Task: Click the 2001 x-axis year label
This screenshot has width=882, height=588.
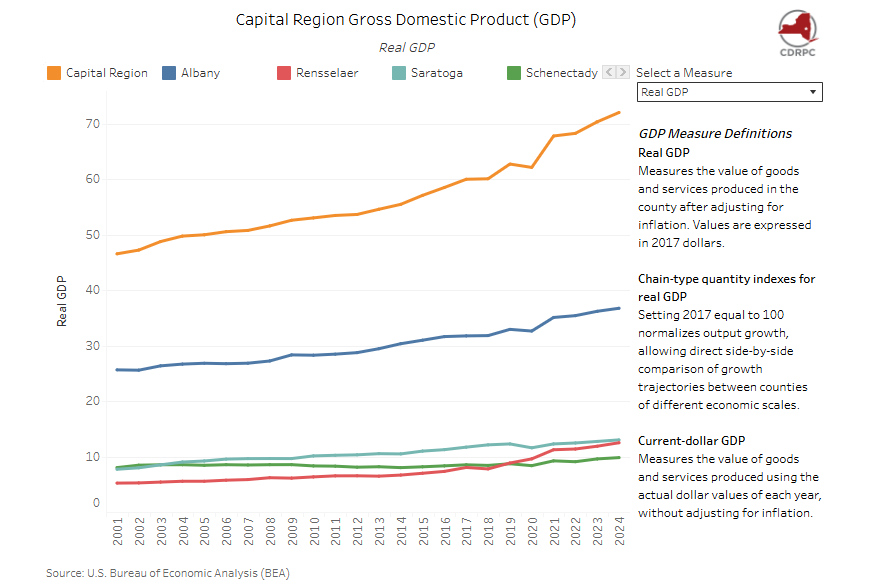Action: pyautogui.click(x=118, y=532)
